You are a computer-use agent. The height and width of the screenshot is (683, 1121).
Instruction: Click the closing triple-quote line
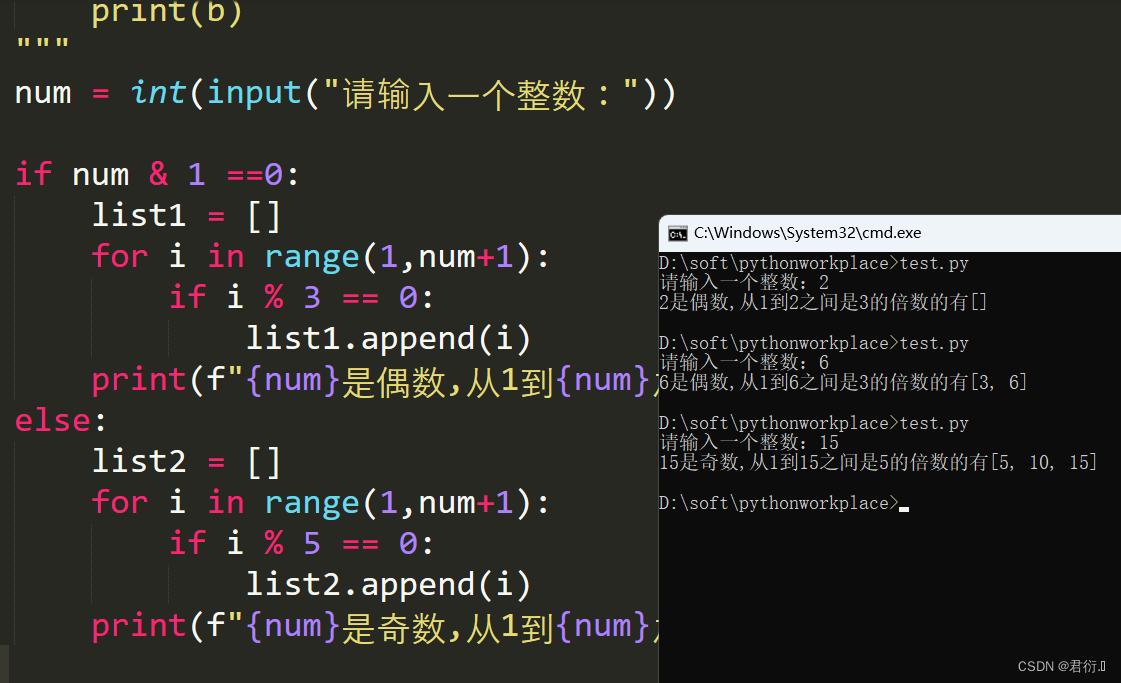coord(42,43)
